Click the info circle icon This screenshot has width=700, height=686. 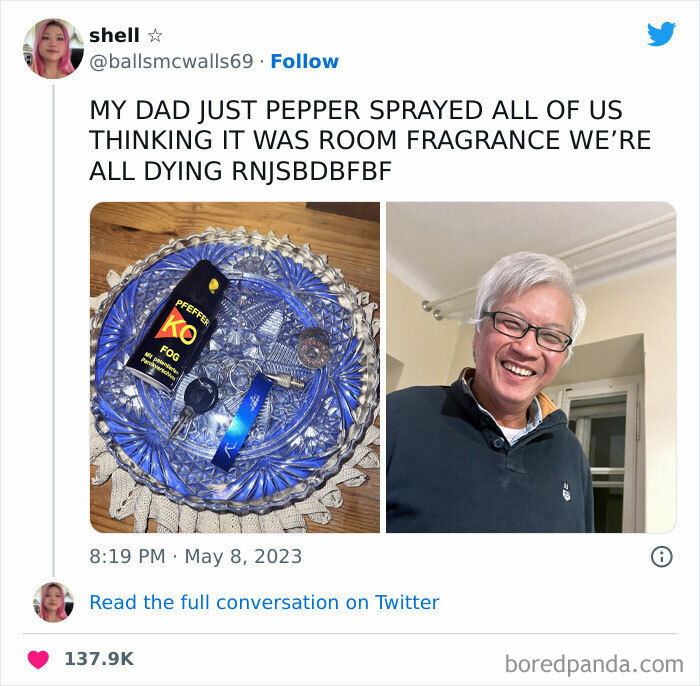point(662,557)
